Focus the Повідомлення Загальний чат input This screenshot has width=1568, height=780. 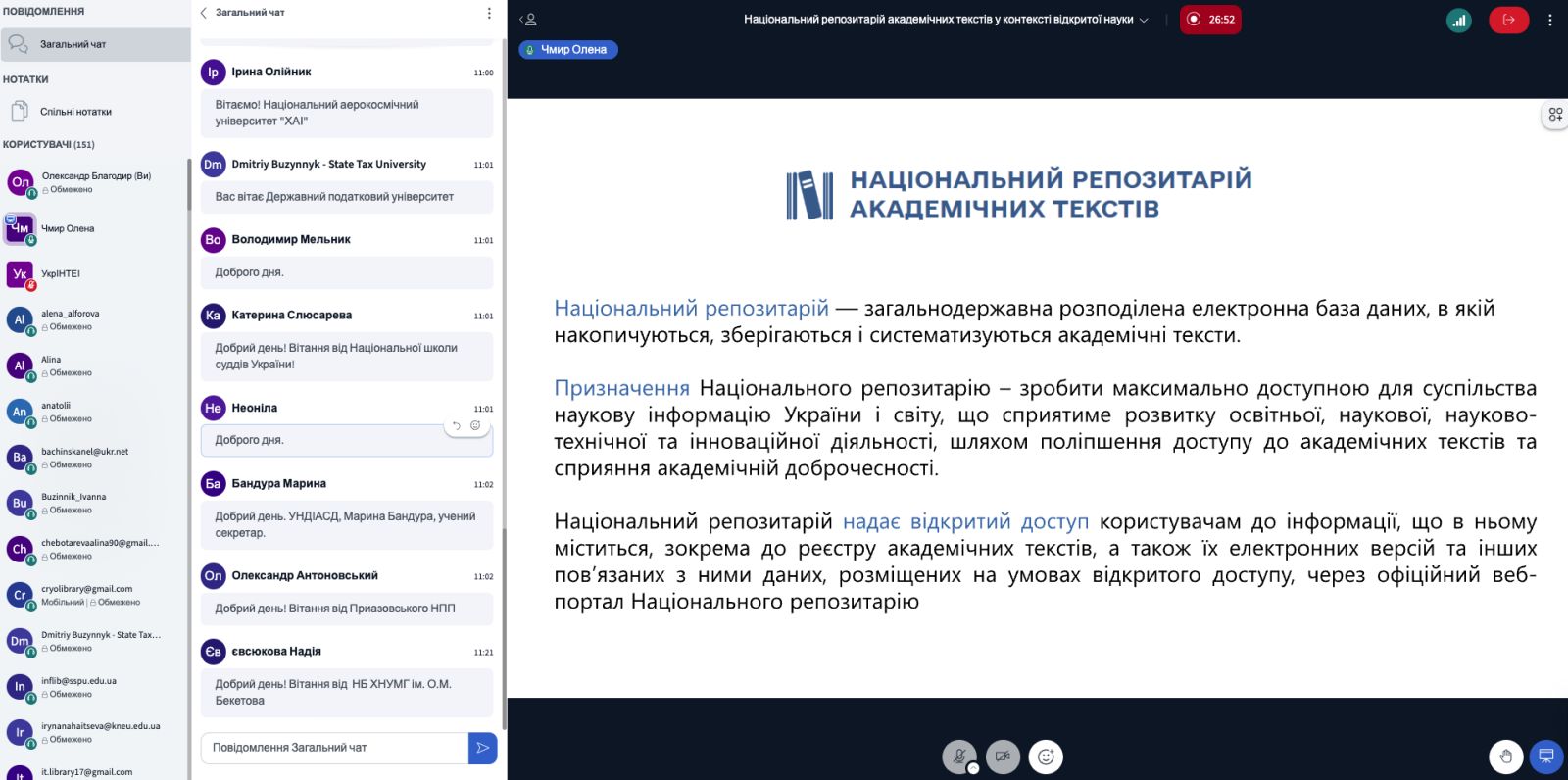334,748
